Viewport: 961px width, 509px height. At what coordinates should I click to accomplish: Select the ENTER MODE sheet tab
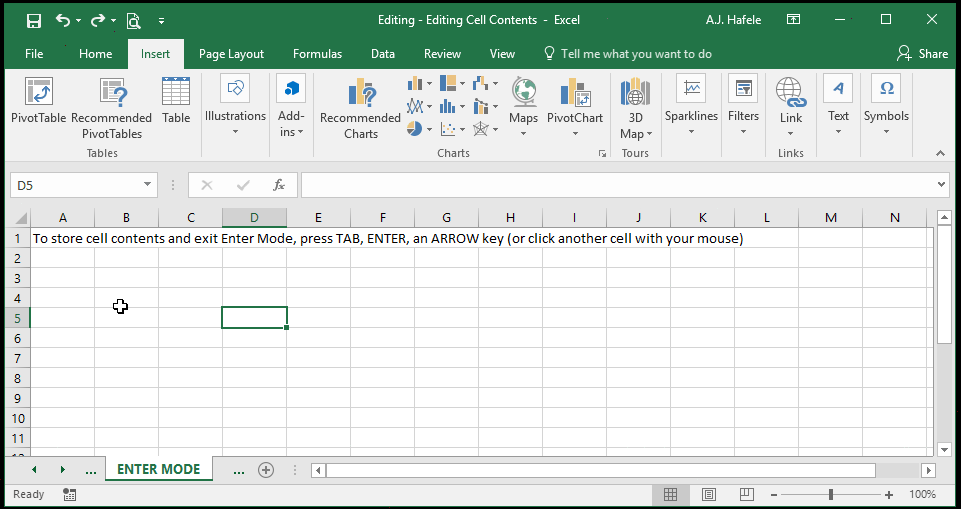pos(159,470)
